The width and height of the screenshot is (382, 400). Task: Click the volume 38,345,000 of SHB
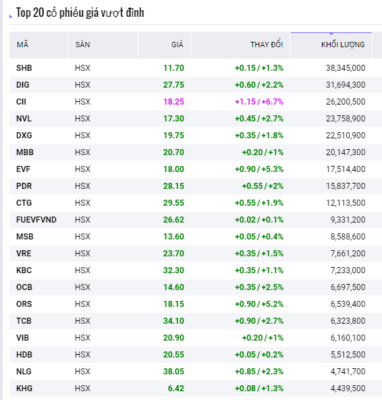click(346, 68)
